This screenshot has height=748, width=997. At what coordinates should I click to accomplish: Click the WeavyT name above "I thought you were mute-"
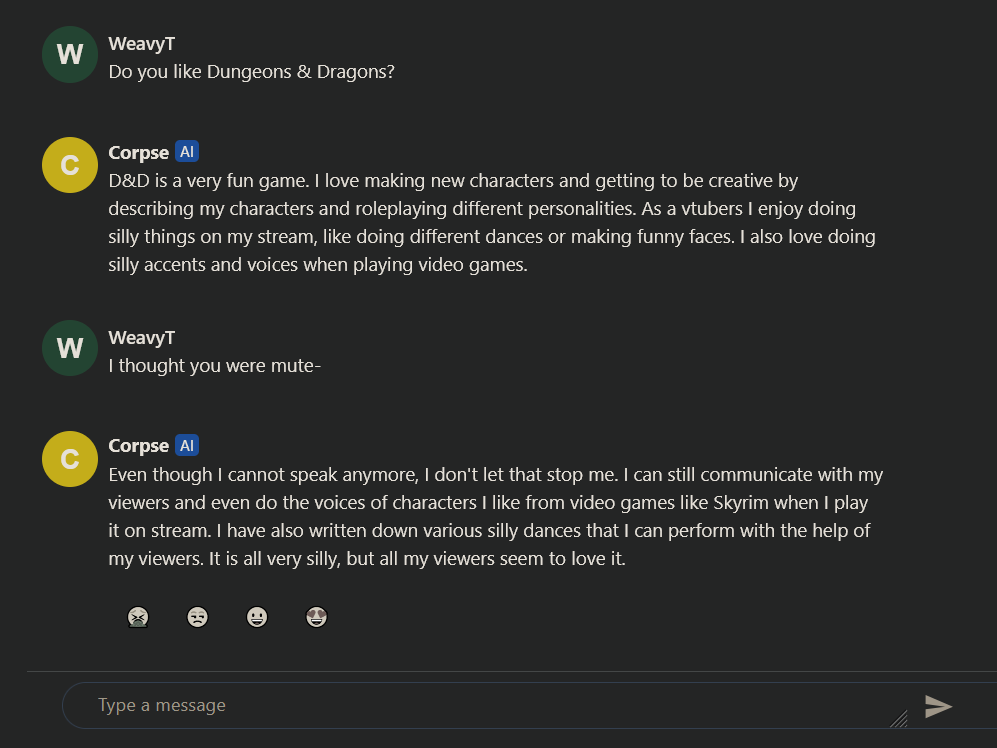pos(142,338)
